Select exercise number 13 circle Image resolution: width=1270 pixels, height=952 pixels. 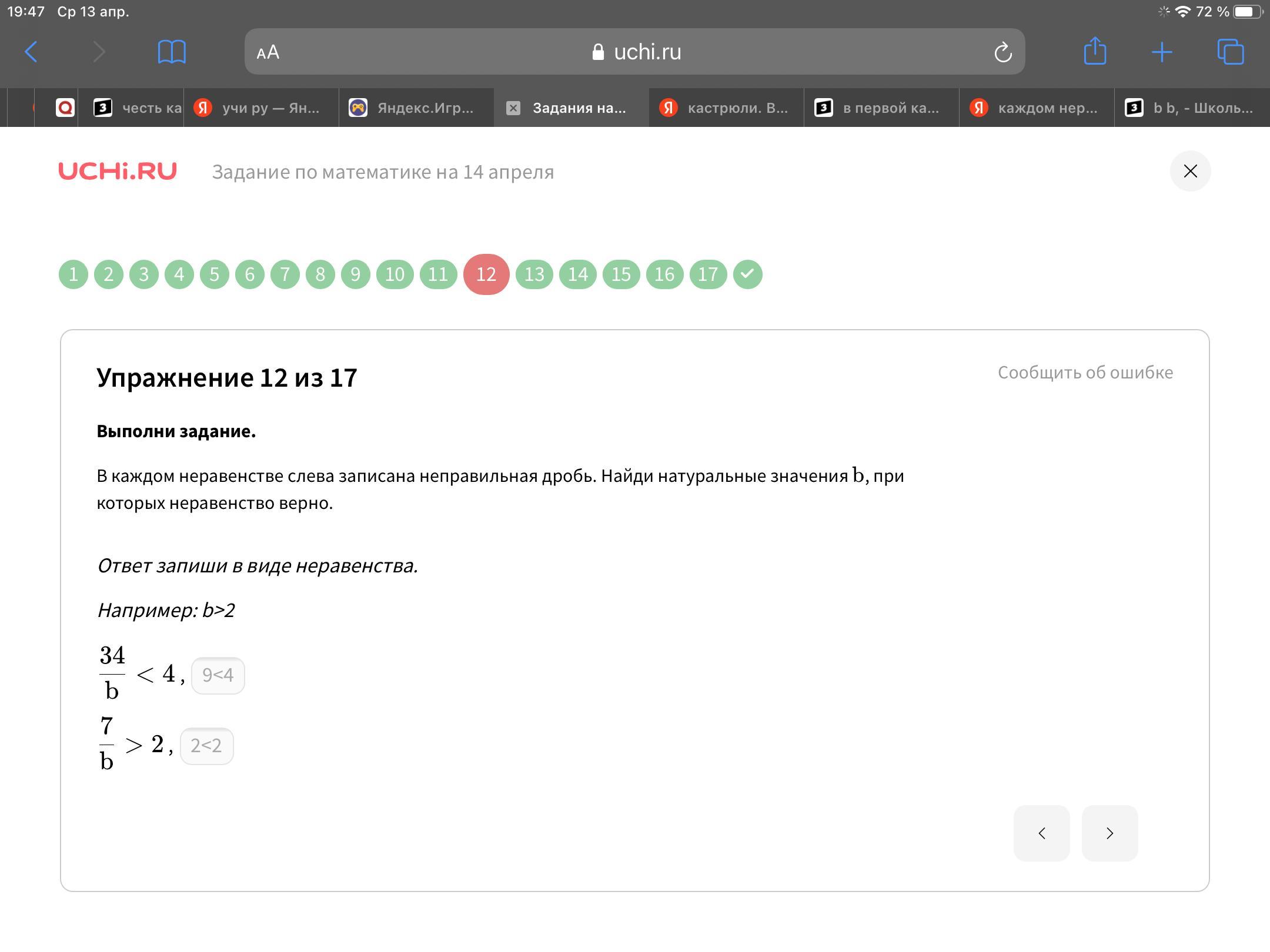pyautogui.click(x=534, y=274)
